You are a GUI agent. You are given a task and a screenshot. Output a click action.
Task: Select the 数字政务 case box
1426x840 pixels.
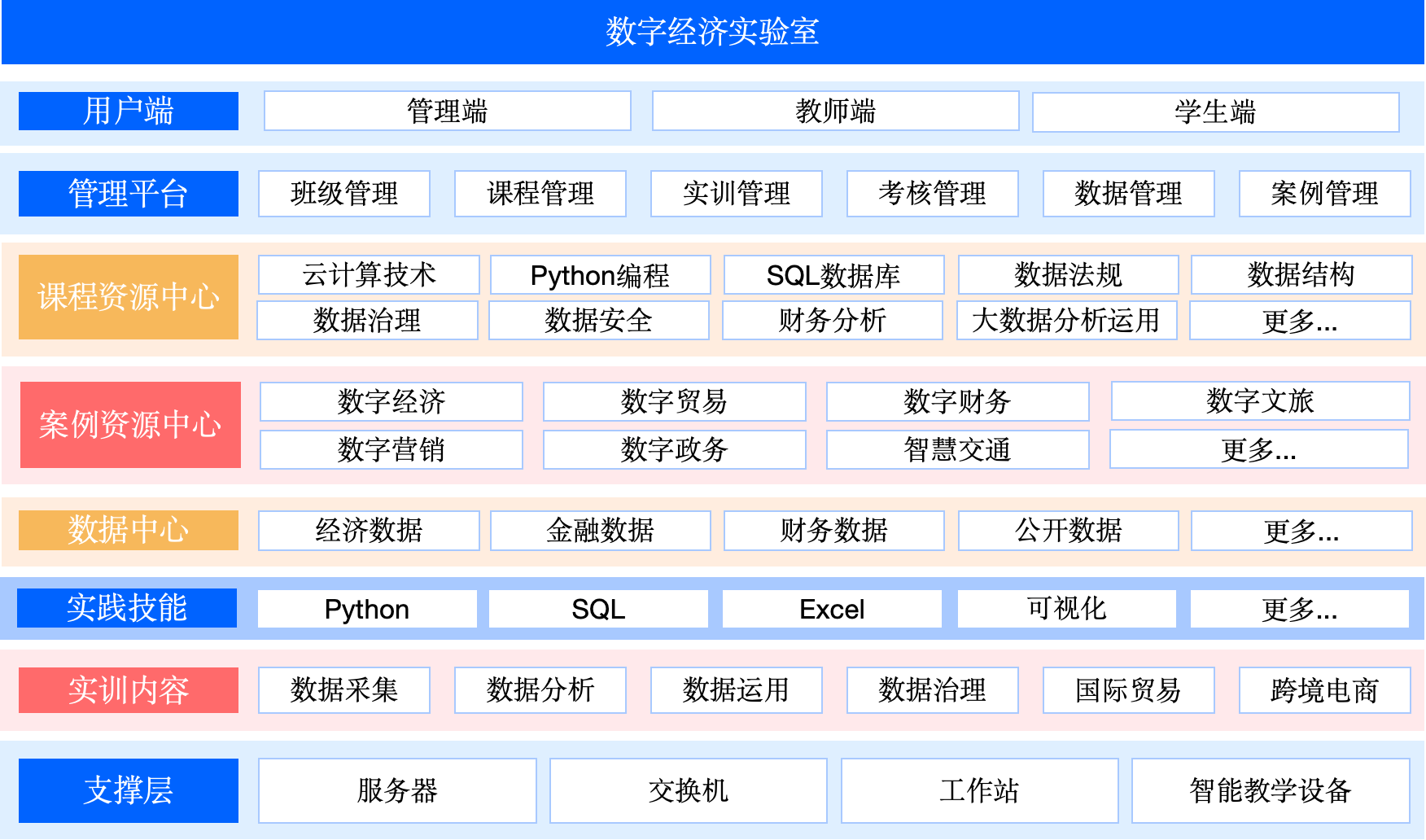pyautogui.click(x=675, y=450)
